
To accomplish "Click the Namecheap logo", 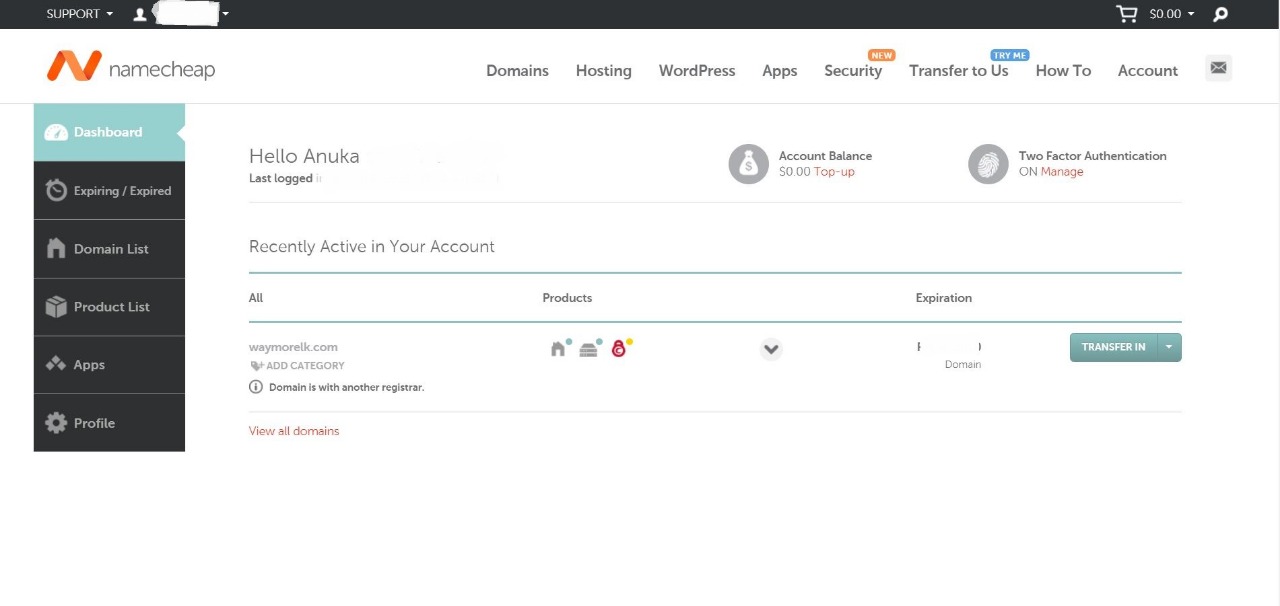I will click(130, 67).
